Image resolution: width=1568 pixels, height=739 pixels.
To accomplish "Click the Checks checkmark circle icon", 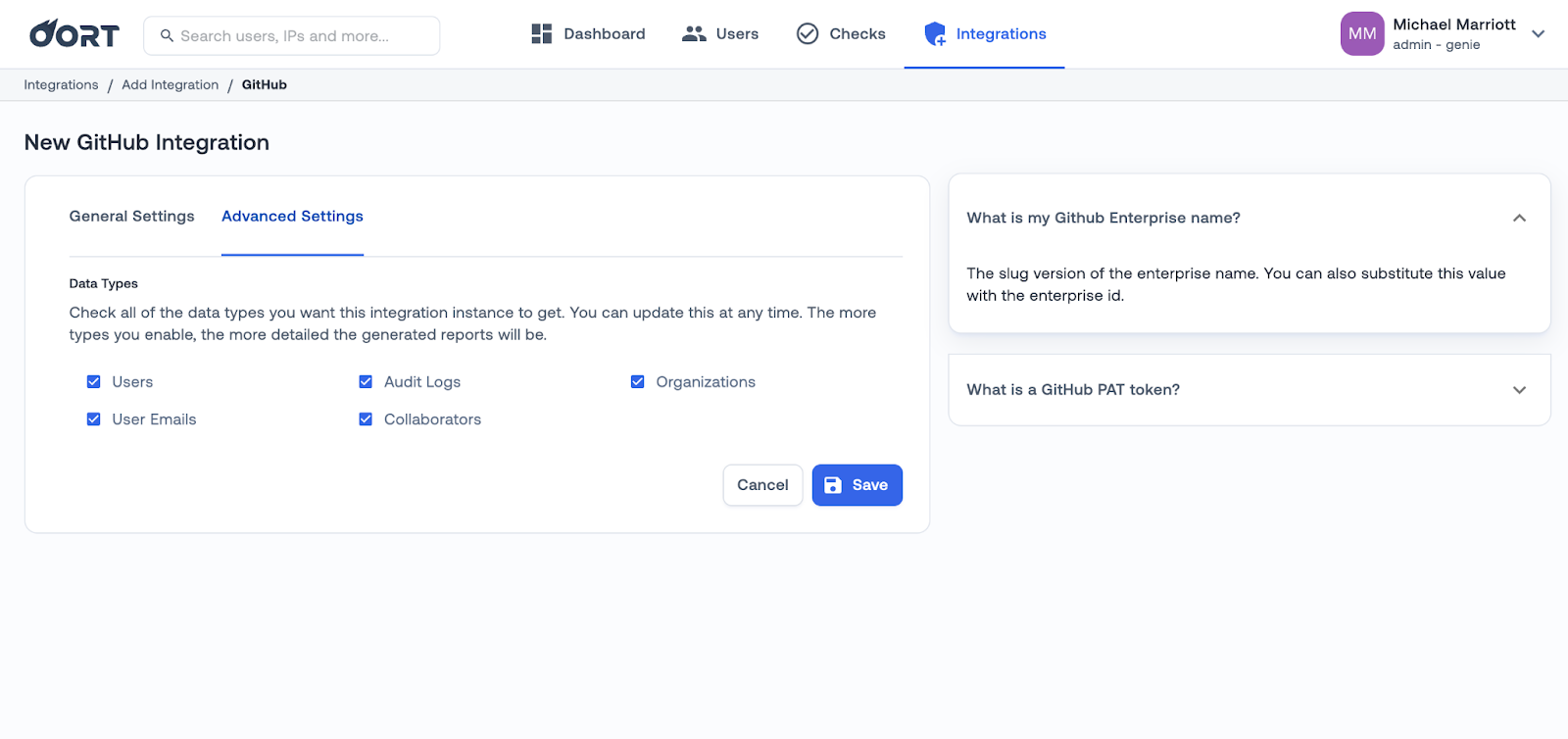I will (808, 34).
